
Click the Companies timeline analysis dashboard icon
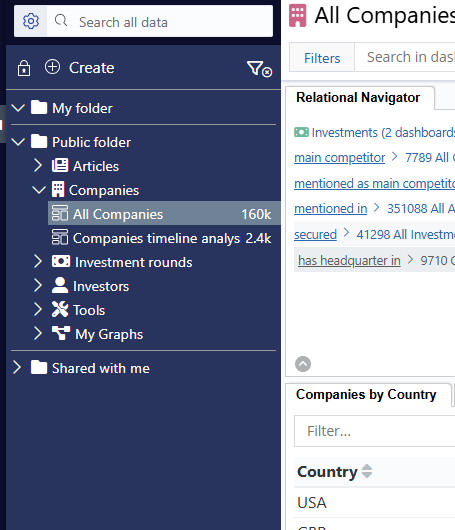60,237
